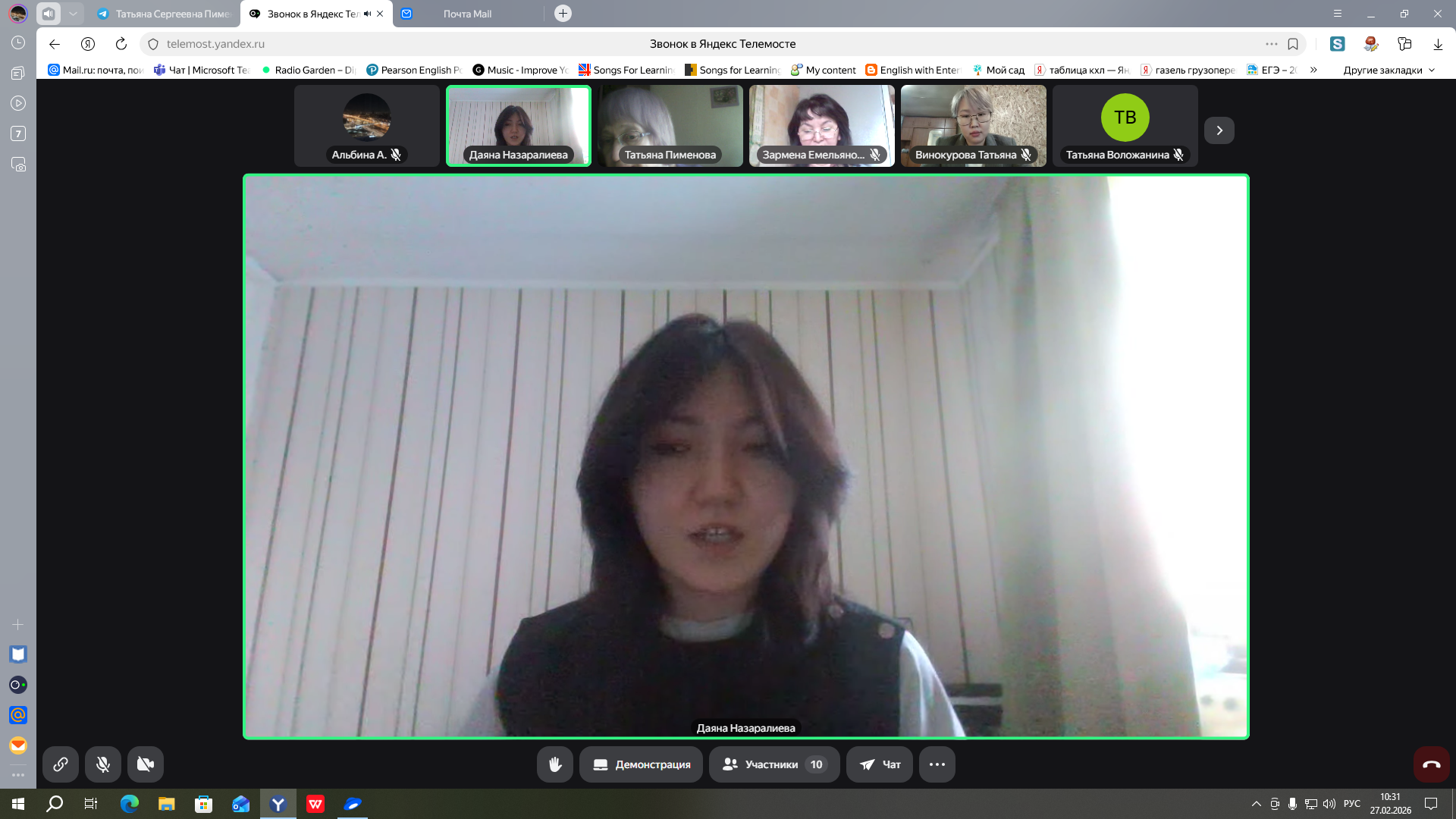
Task: Raise hand in the call
Action: click(555, 764)
